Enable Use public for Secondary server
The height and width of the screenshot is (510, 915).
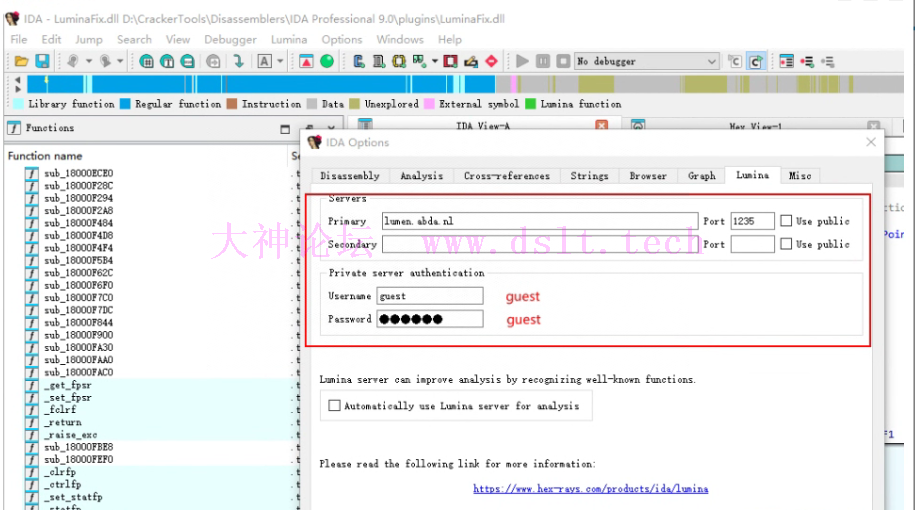pos(787,244)
